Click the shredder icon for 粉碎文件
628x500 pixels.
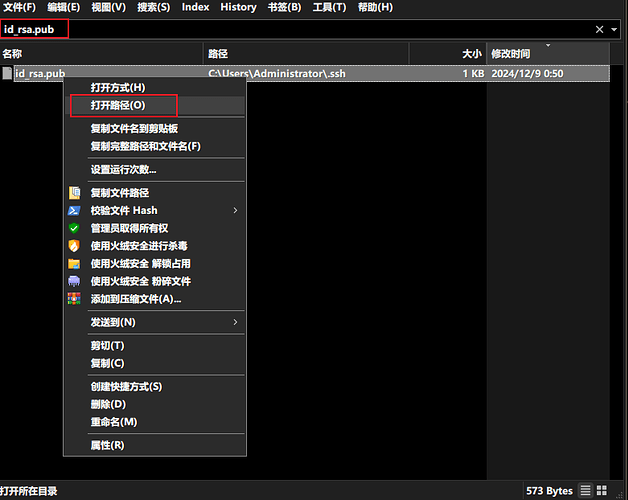click(x=74, y=281)
